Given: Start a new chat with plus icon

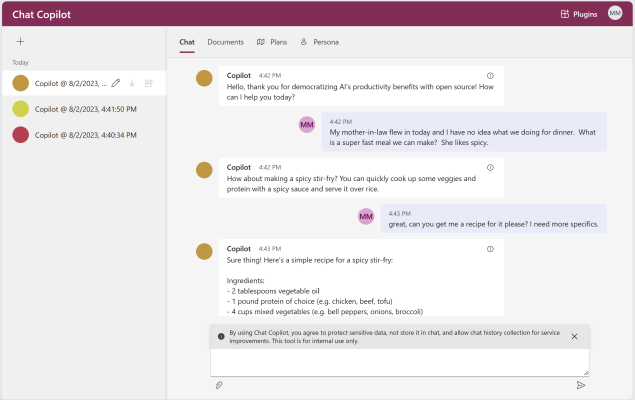Looking at the screenshot, I should pos(20,41).
